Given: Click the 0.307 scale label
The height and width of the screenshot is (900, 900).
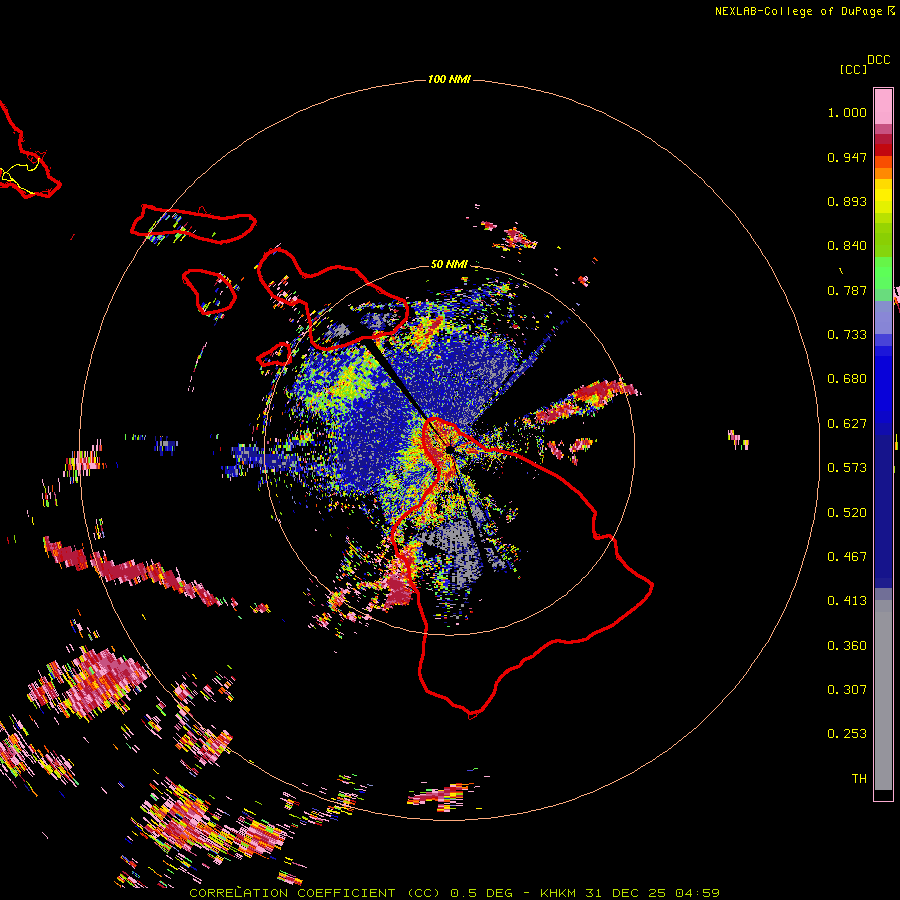Looking at the screenshot, I should click(x=847, y=690).
